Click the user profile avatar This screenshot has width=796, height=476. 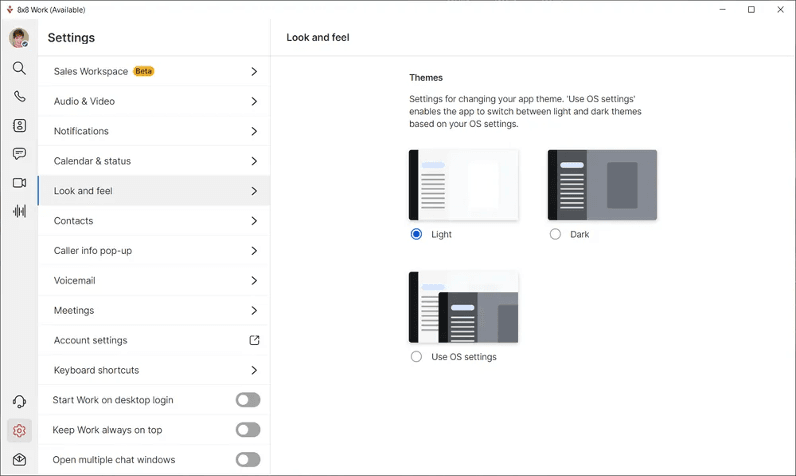19,38
